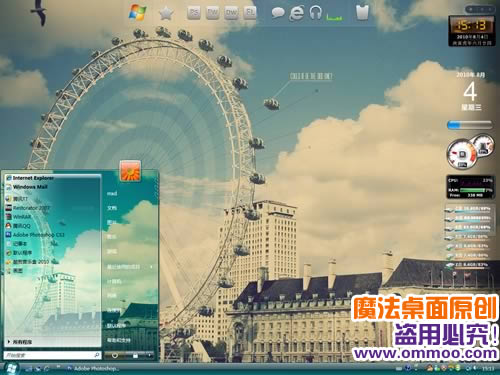Viewport: 500px width, 375px height.
Task: Click the WinRAR icon in Start menu
Action: 9,217
